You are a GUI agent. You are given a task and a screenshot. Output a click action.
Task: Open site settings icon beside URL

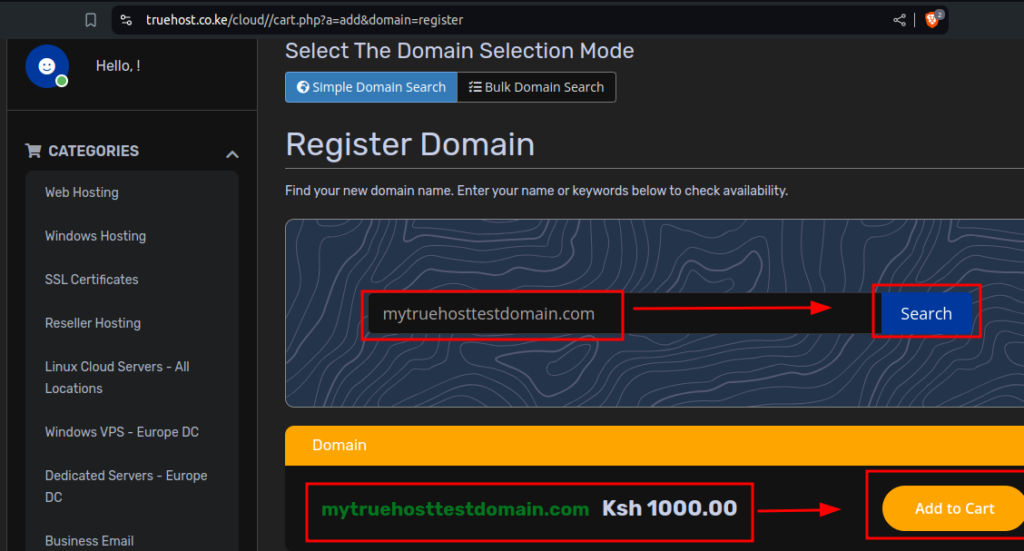point(127,20)
